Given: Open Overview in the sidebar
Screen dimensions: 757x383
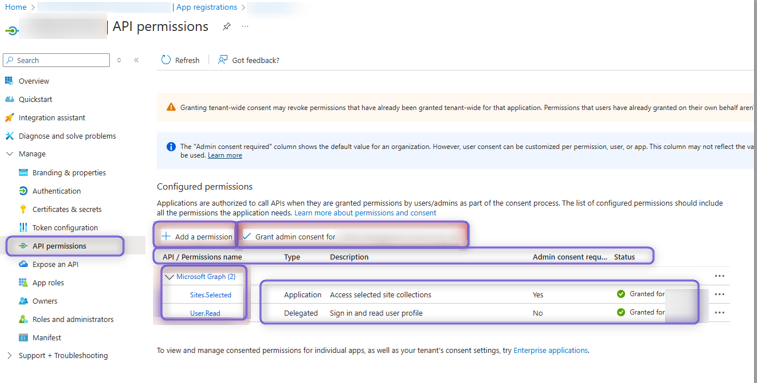Looking at the screenshot, I should pos(34,81).
